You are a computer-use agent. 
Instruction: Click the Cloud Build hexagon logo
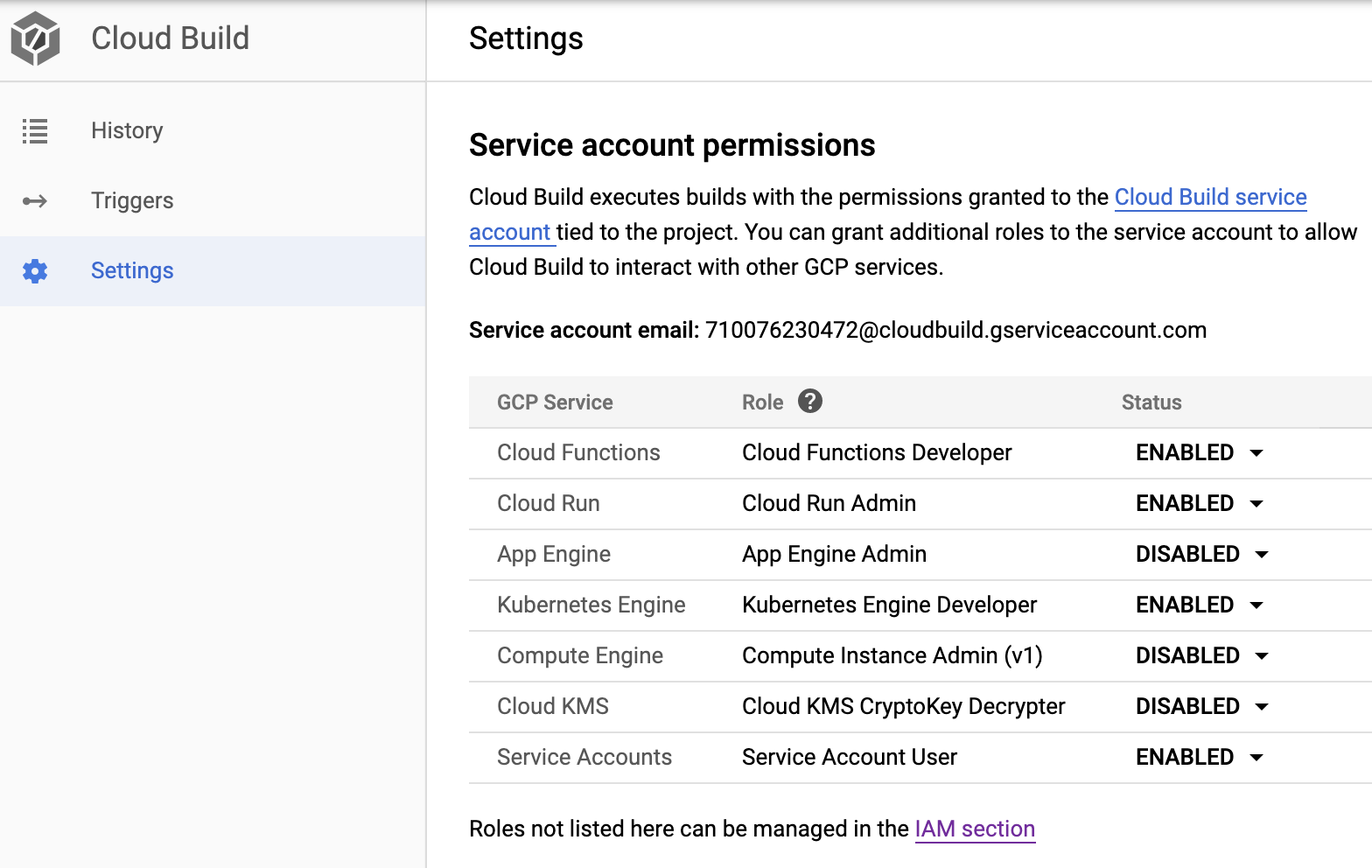36,38
